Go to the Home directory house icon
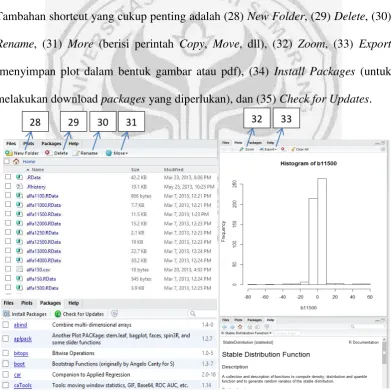The width and height of the screenshot is (391, 391). click(16, 161)
